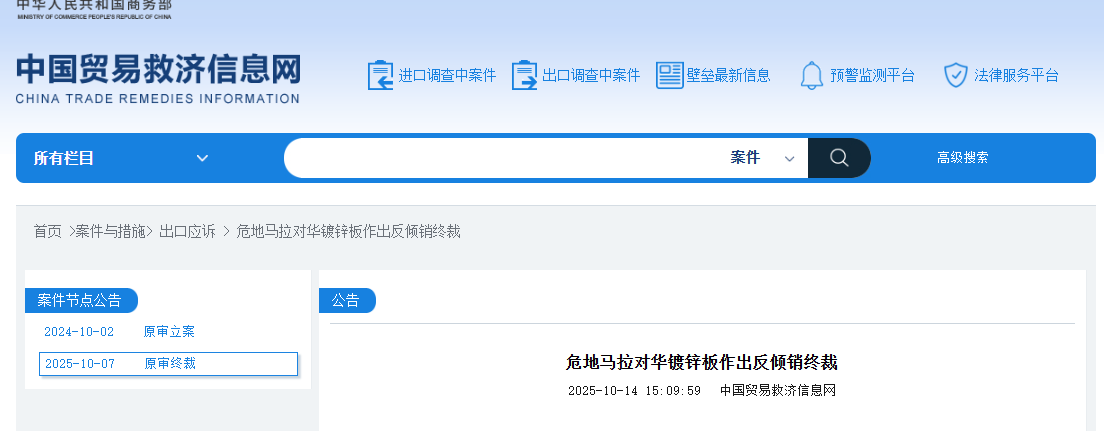Expand the 所有栏目 category dropdown
The image size is (1104, 431).
tap(120, 158)
